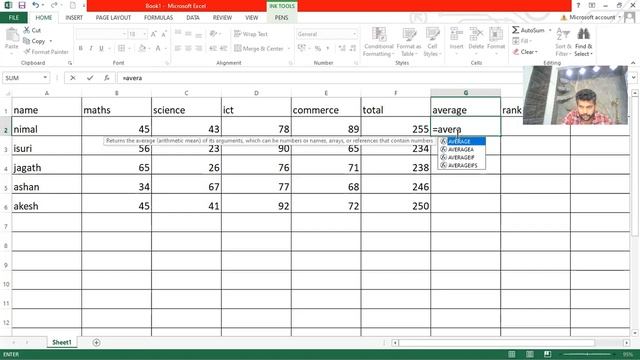This screenshot has width=640, height=360.
Task: Switch to Page Layout view in status bar
Action: click(529, 354)
